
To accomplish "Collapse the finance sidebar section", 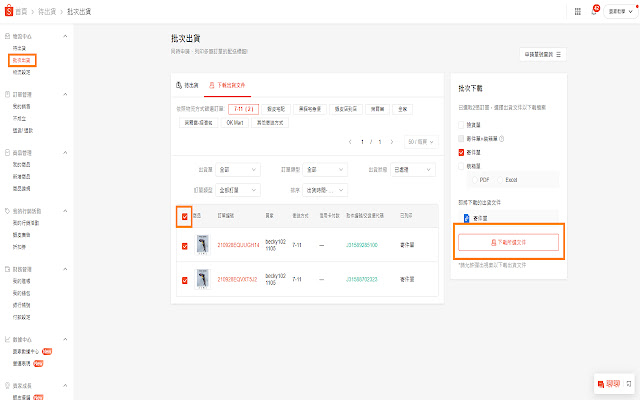I will (65, 269).
